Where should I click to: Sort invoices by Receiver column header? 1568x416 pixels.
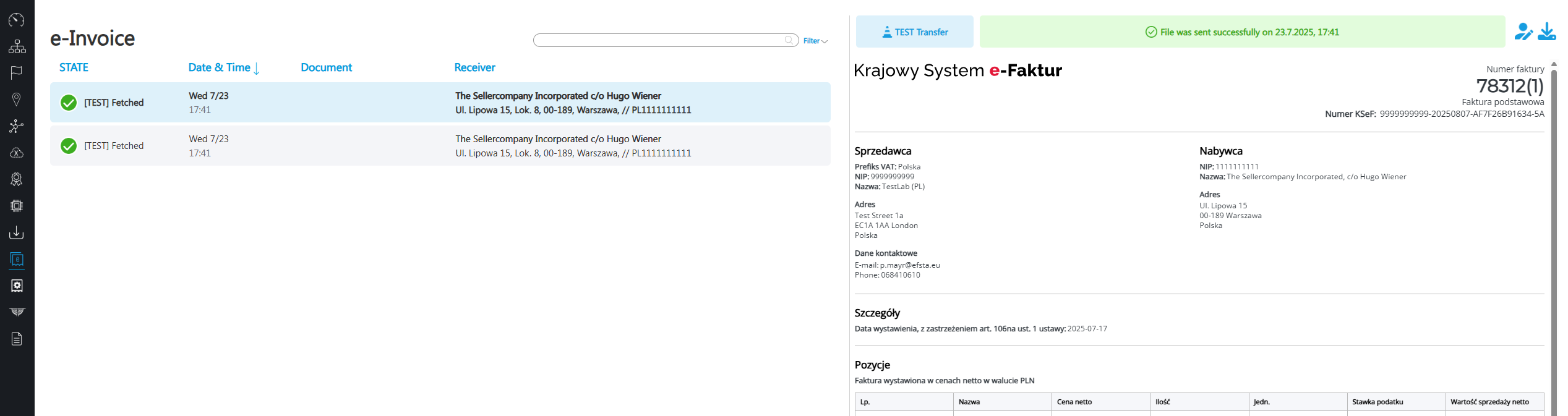[x=474, y=67]
